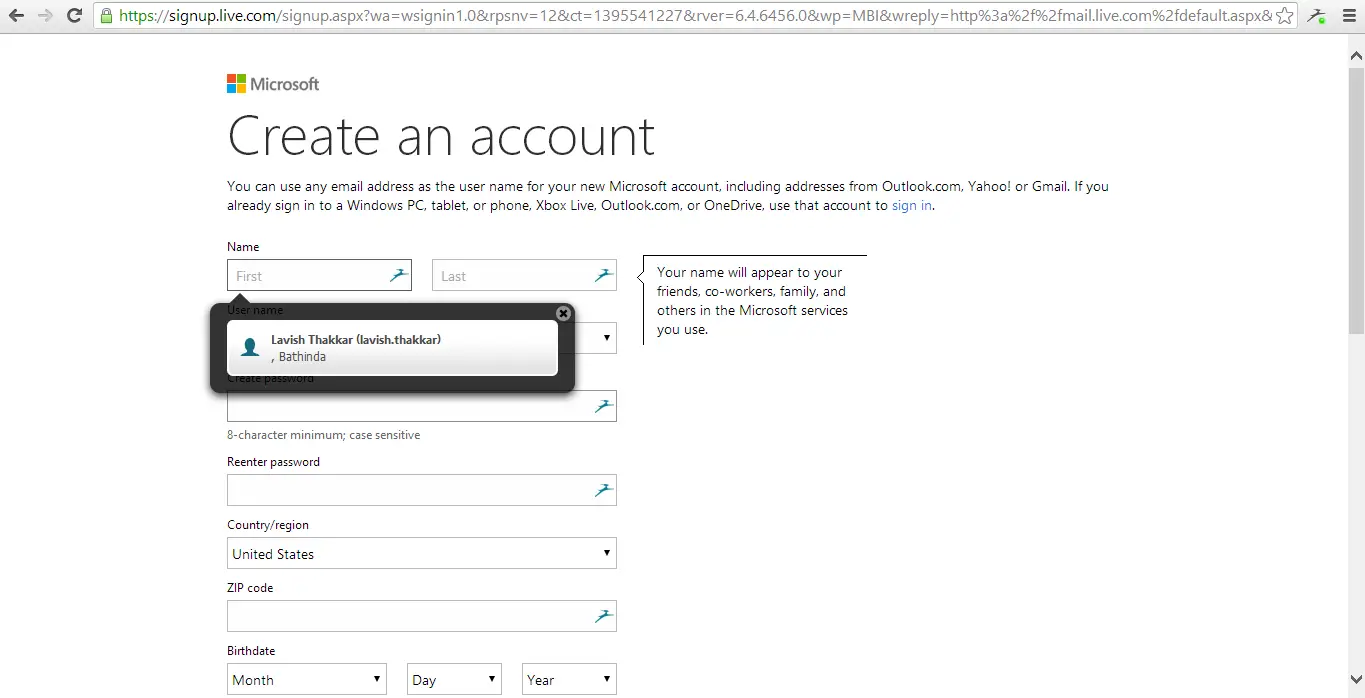Close the autofill suggestion popup
The image size is (1365, 698).
[x=563, y=313]
